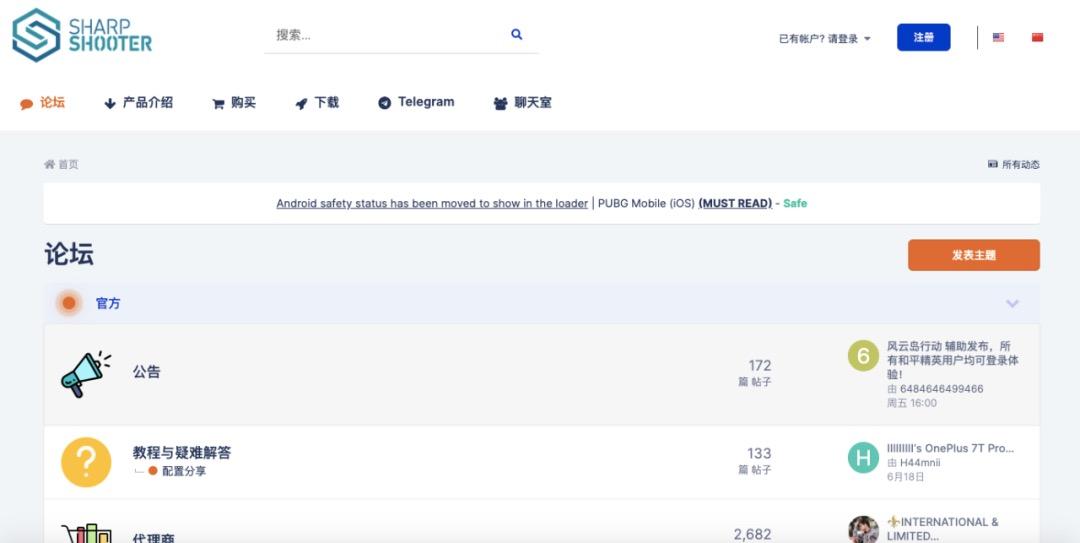The width and height of the screenshot is (1080, 543).
Task: Open the 产品介绍 dropdown menu
Action: [x=138, y=103]
